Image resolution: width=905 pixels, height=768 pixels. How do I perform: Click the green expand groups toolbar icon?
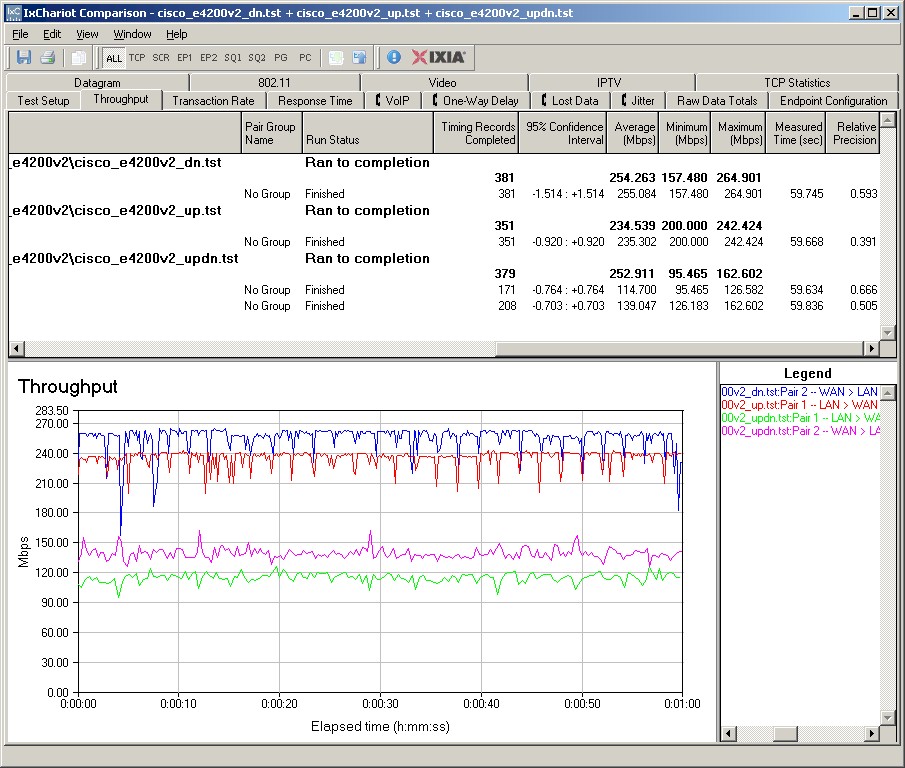tap(336, 57)
